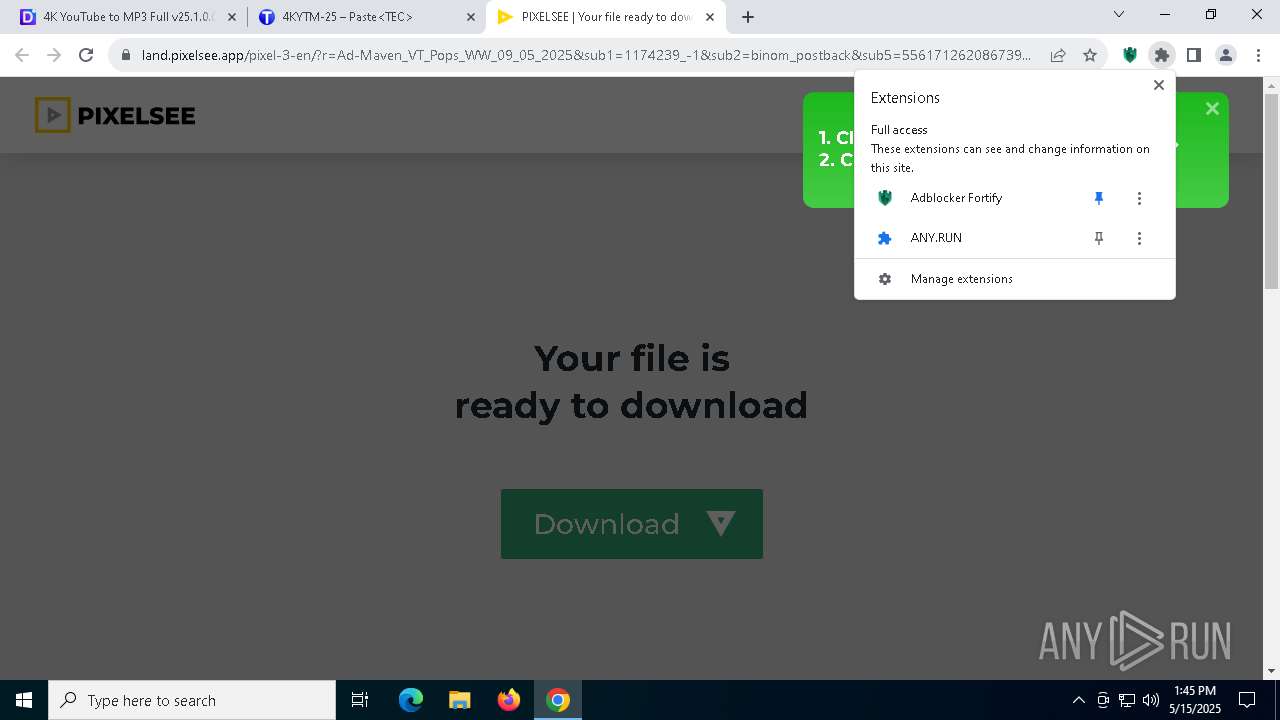Open Task View on taskbar
This screenshot has width=1280, height=720.
(360, 700)
